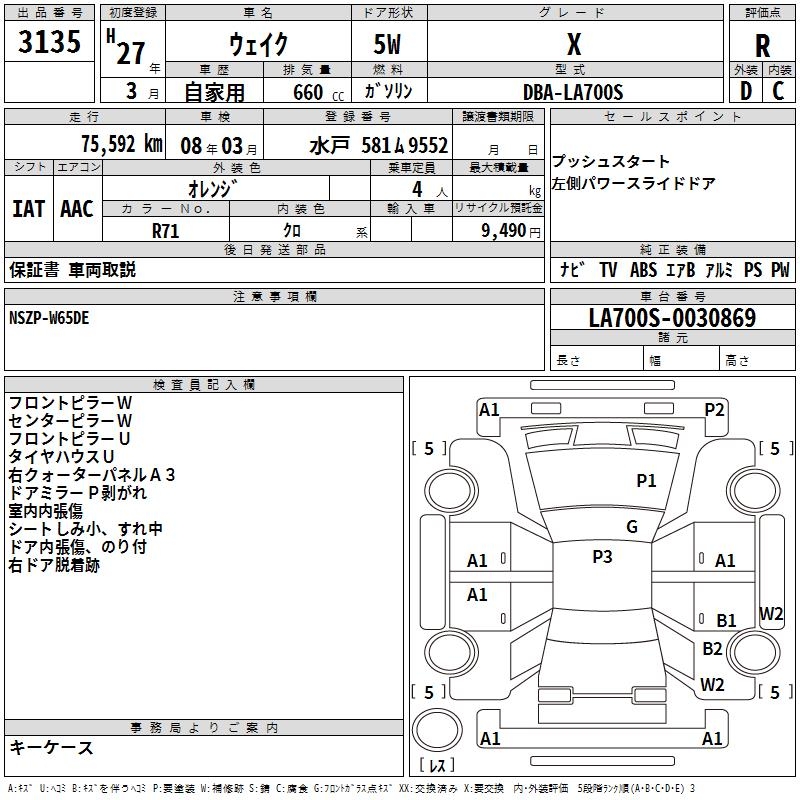Click 保証書 車両取説 in later-shipped parts

(x=72, y=270)
